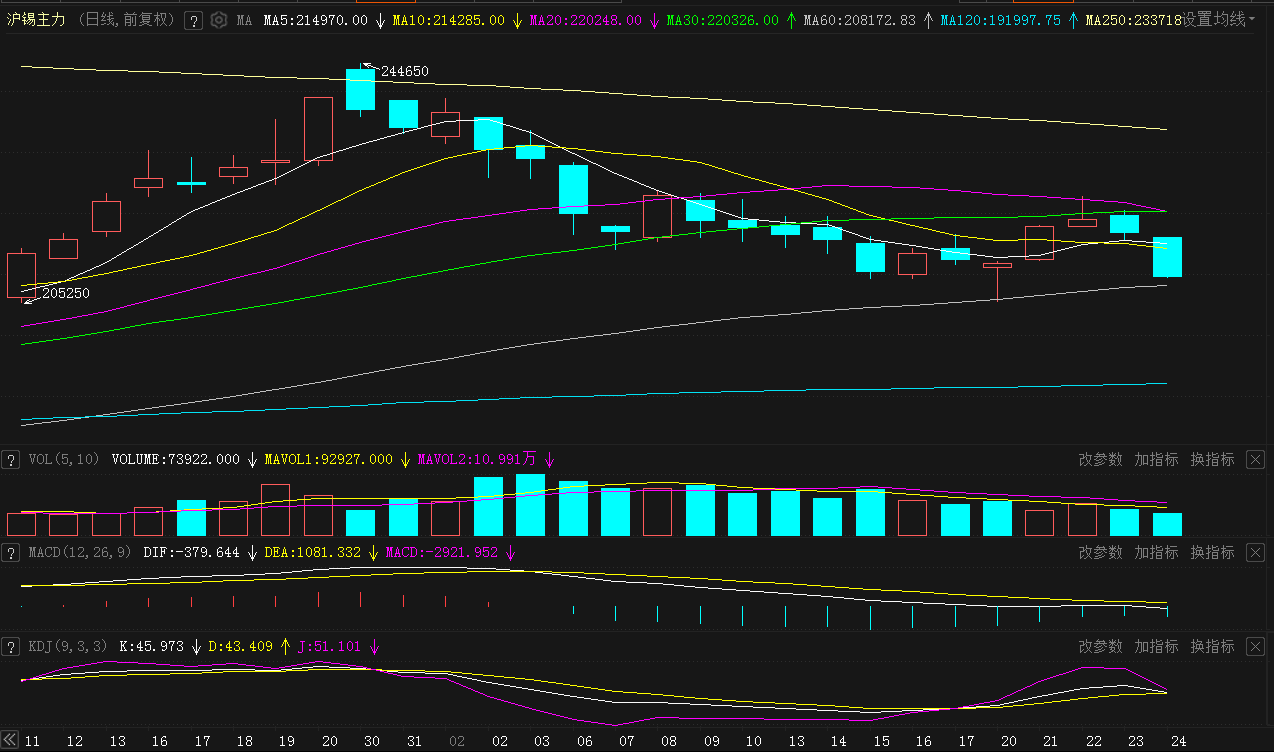Screen dimensions: 1274x752
Task: Select the MA indicator label
Action: [x=244, y=20]
